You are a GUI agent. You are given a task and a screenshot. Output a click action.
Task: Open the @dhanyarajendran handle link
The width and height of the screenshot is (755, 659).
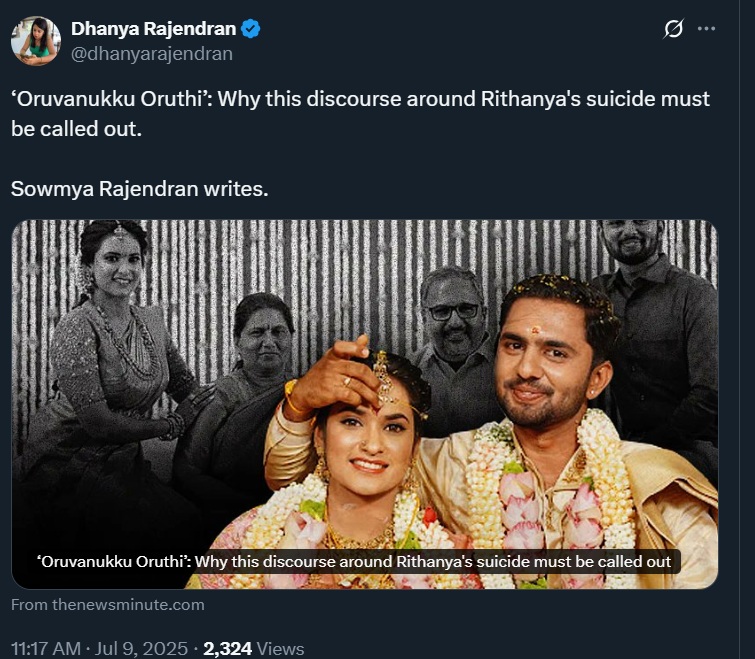pos(151,54)
